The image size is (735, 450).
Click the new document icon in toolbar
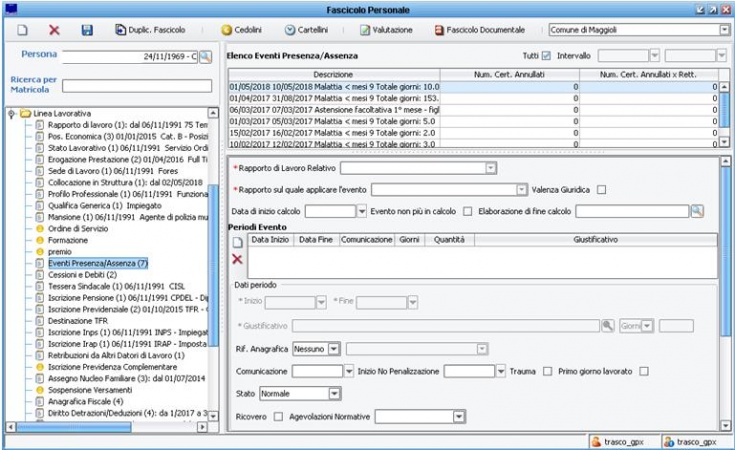22,31
